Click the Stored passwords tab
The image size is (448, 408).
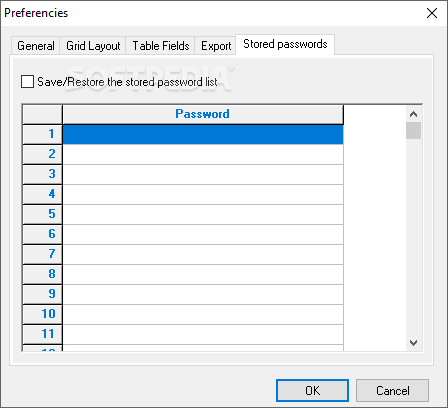point(285,44)
